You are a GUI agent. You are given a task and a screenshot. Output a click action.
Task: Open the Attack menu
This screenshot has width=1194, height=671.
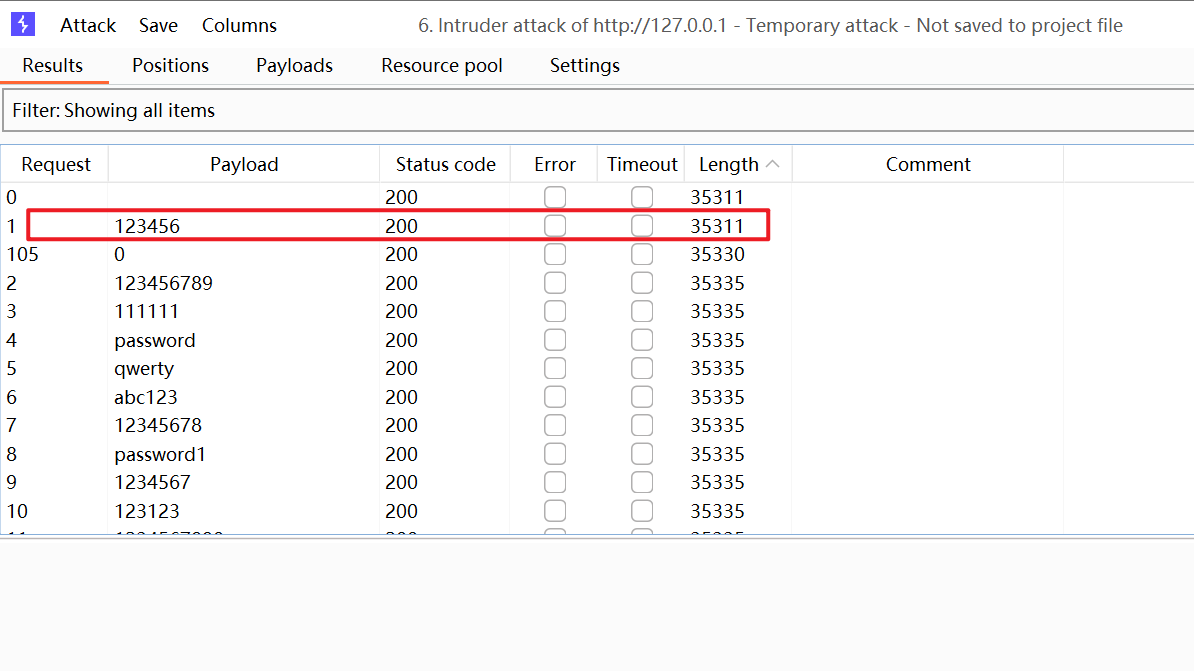tap(88, 26)
